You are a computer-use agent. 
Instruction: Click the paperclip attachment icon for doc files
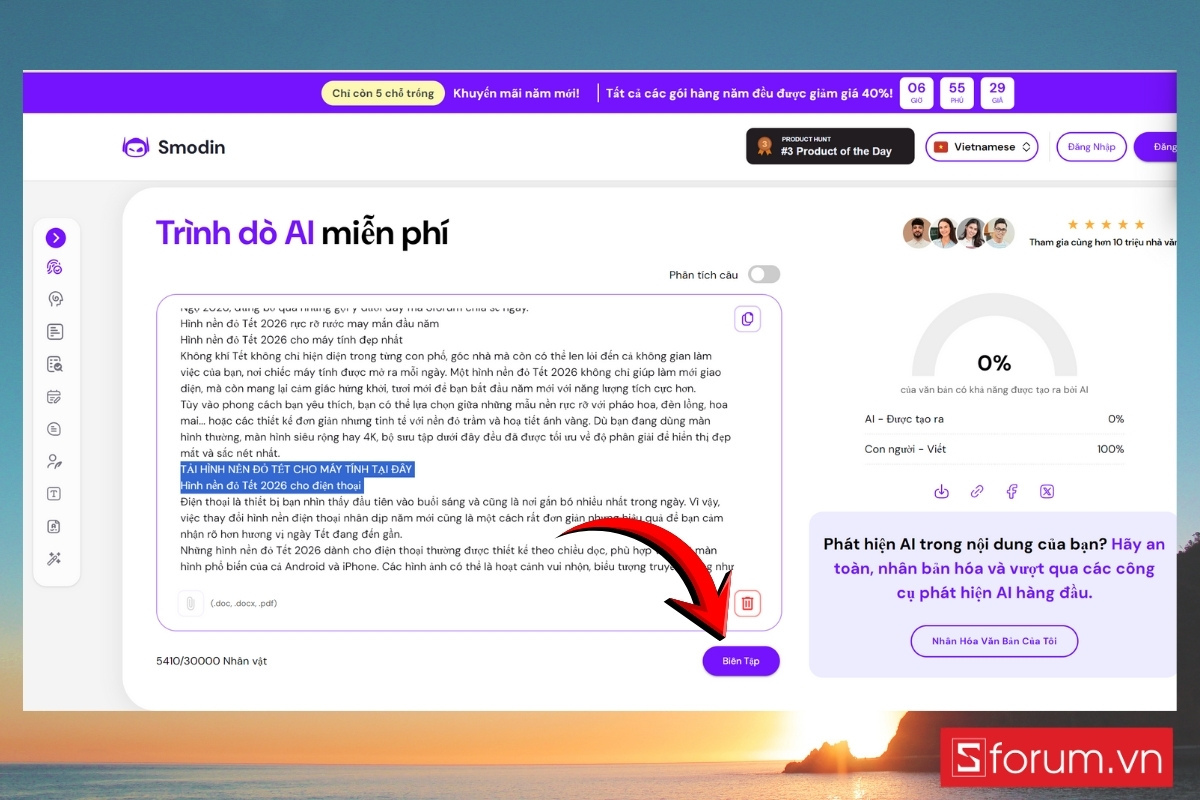pos(190,603)
